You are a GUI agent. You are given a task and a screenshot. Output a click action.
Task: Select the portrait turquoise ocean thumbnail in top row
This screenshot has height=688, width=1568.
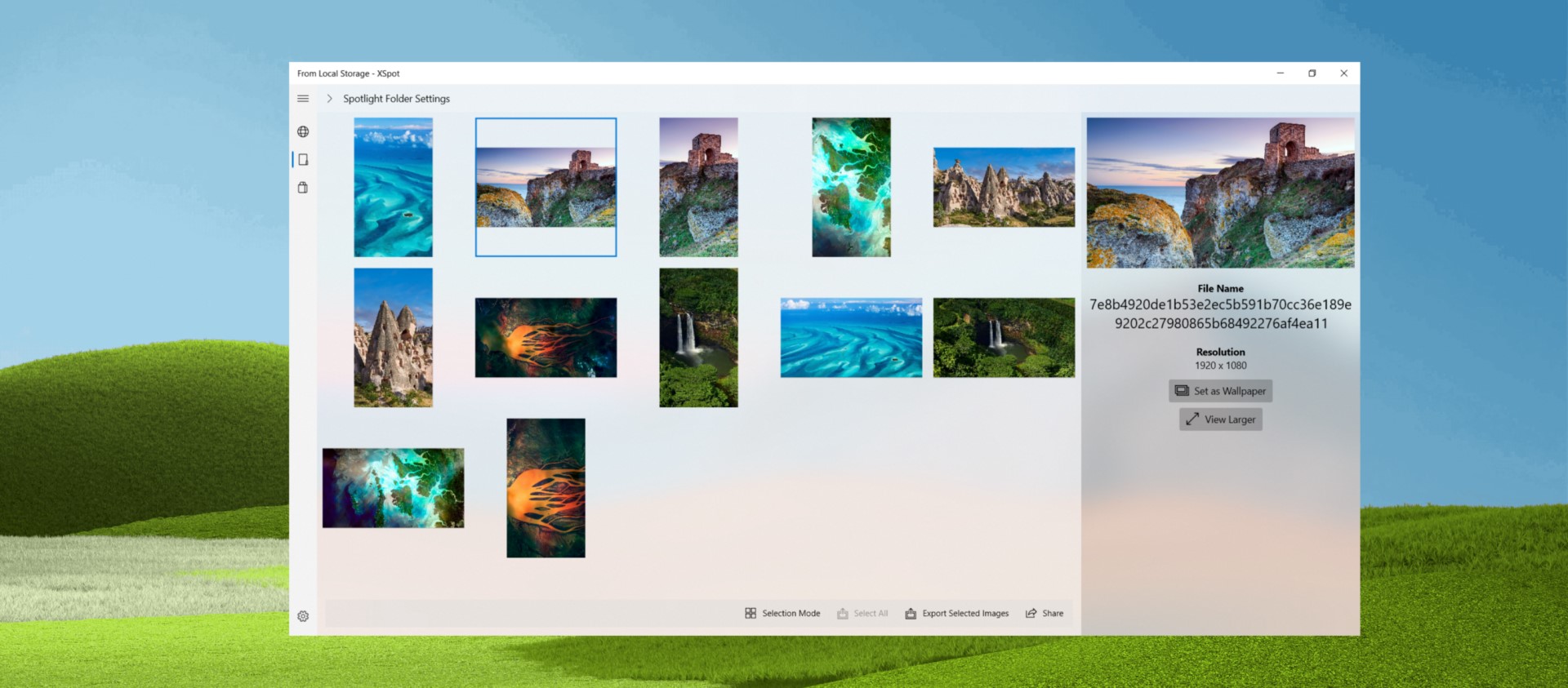(393, 187)
